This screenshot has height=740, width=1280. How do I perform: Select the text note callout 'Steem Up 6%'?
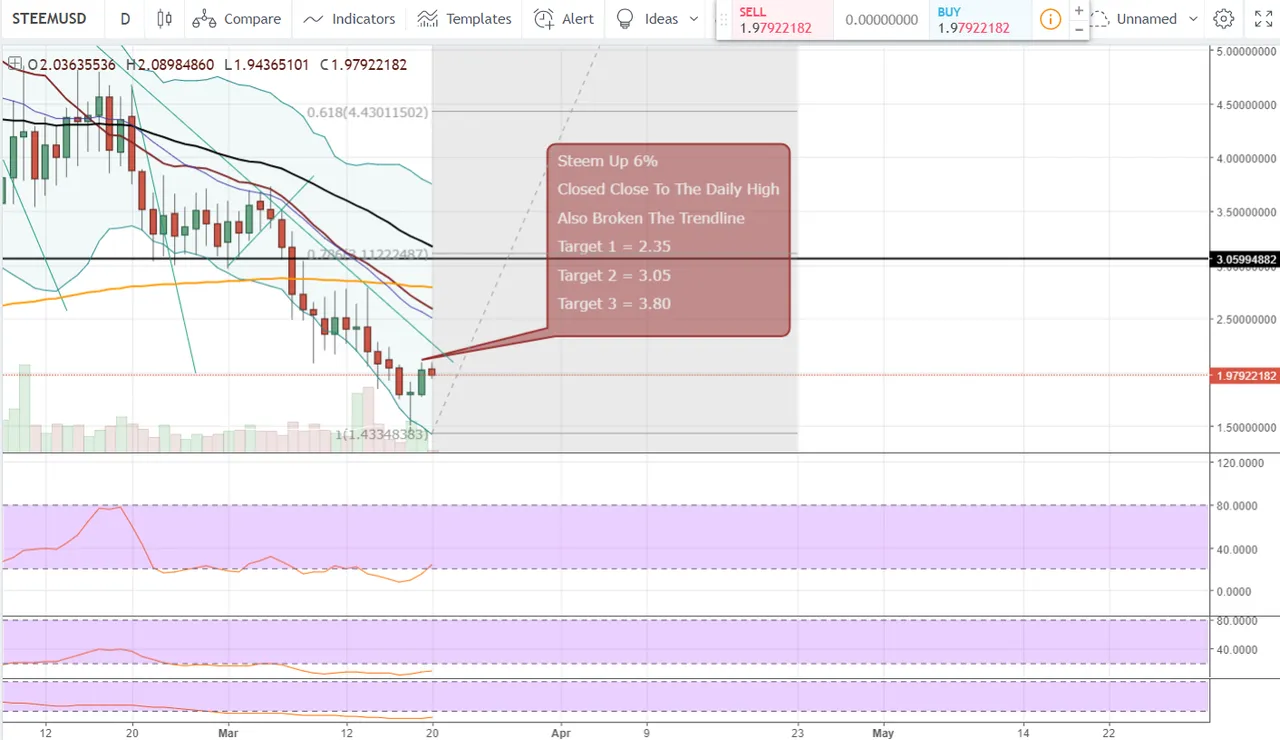tap(668, 240)
